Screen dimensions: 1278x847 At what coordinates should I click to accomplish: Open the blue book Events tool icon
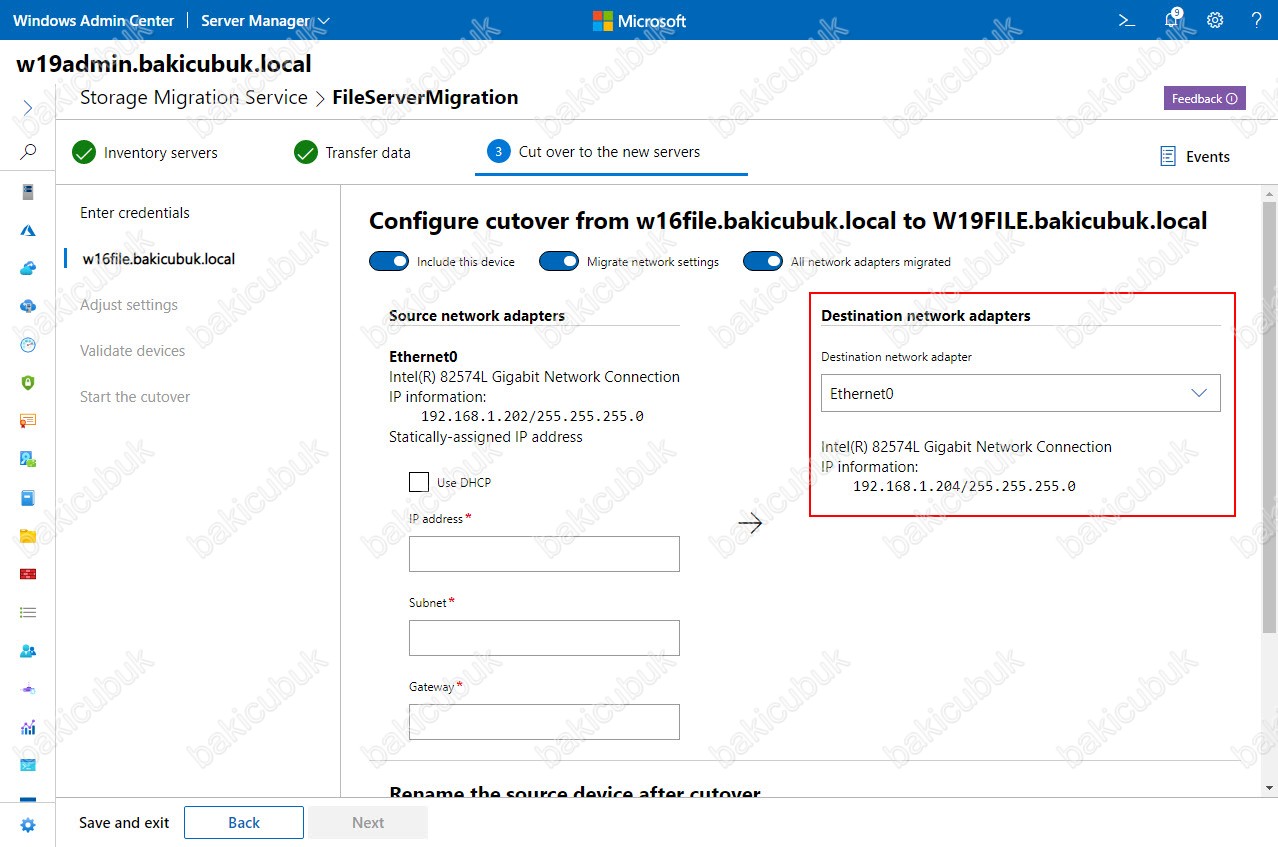(x=28, y=497)
